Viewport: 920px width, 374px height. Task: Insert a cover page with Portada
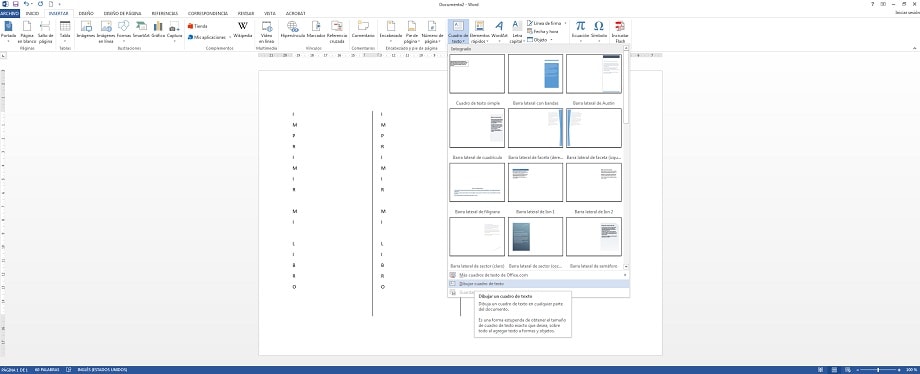pos(8,31)
